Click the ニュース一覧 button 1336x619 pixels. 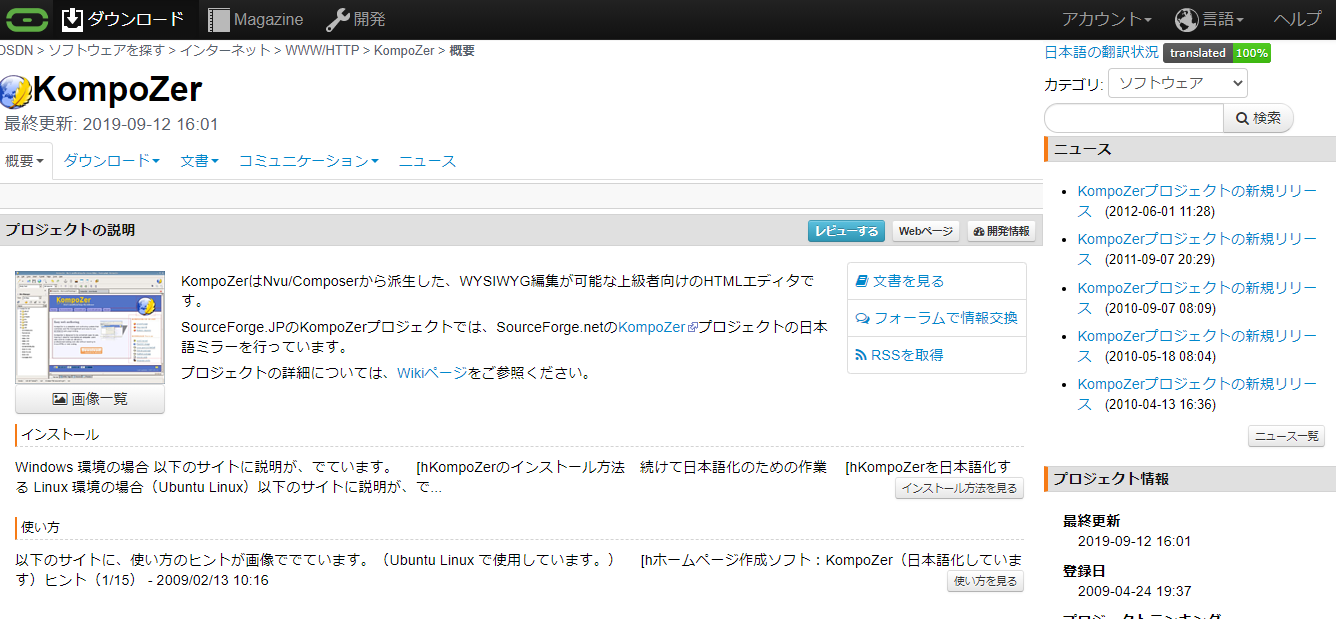(x=1286, y=436)
